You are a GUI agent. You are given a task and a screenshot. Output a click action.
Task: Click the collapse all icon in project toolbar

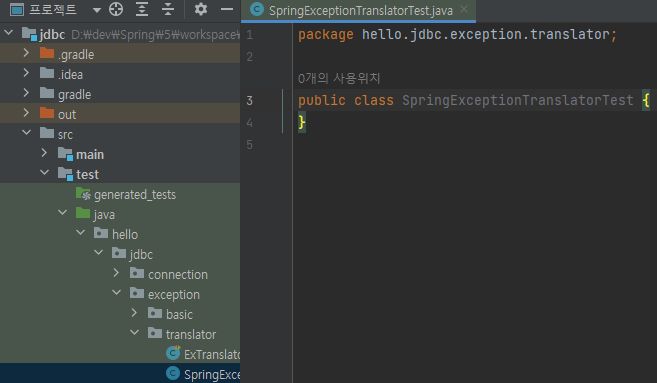(168, 9)
